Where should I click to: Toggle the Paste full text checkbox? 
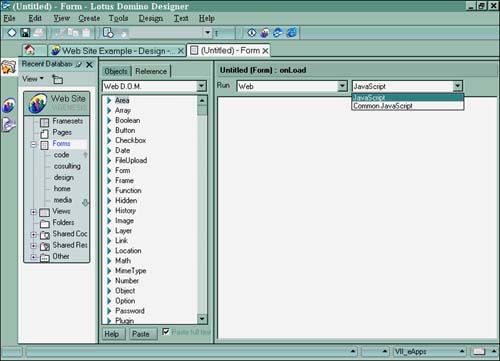pos(166,332)
